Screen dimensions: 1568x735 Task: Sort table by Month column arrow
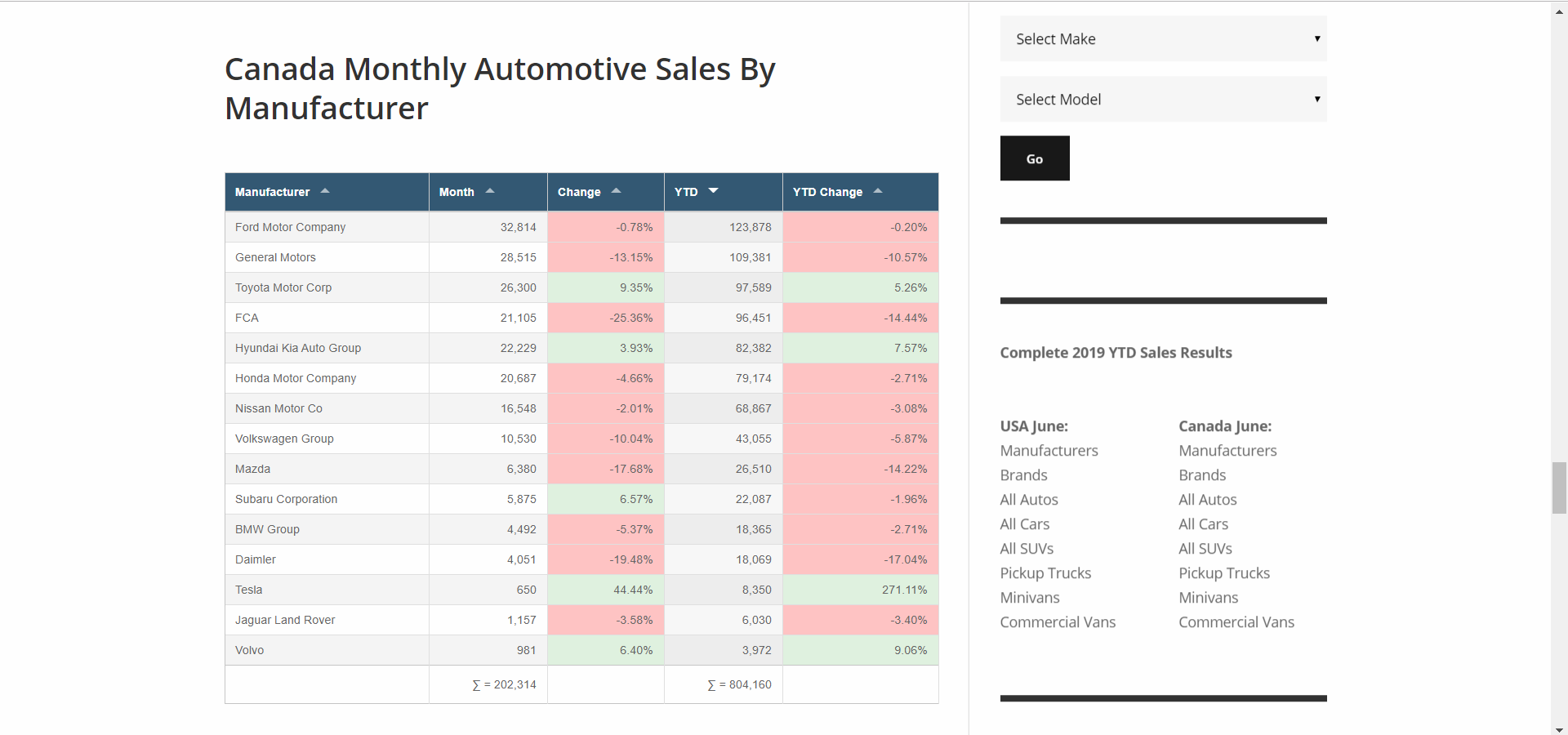[x=490, y=191]
